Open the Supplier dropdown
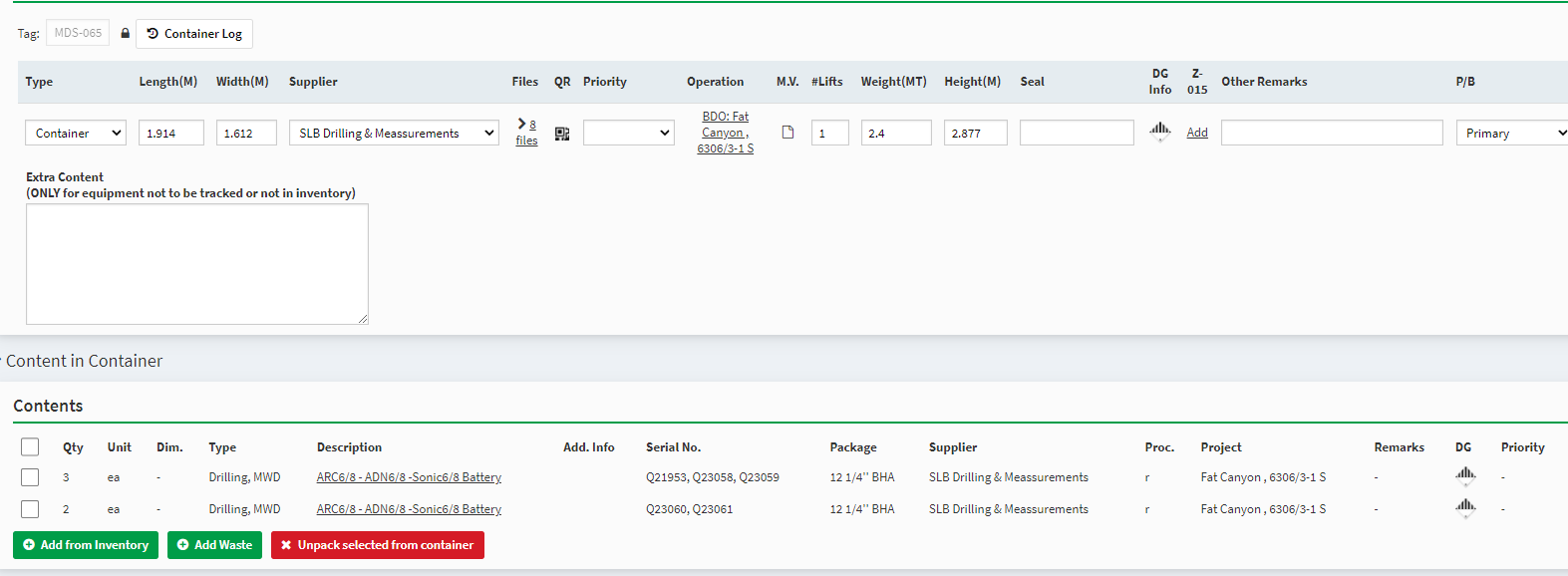This screenshot has width=1568, height=576. pyautogui.click(x=394, y=133)
